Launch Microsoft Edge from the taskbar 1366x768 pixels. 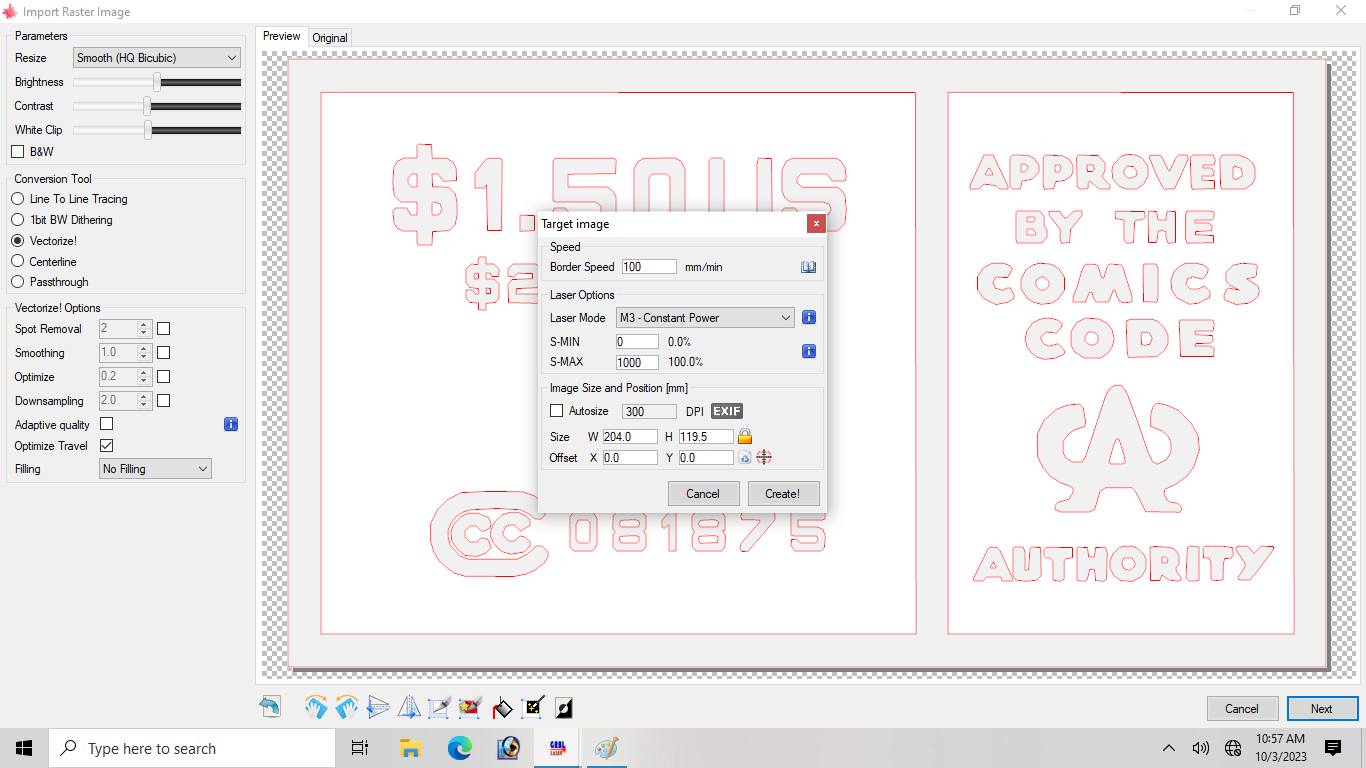(x=459, y=748)
